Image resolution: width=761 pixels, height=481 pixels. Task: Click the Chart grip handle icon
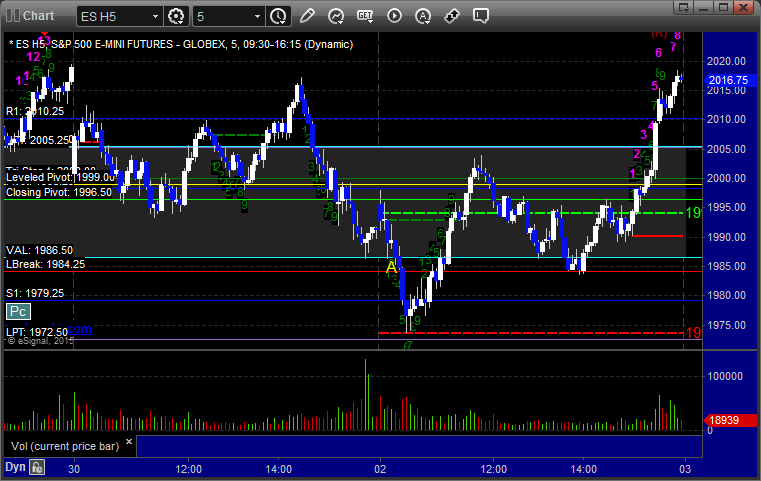coord(13,16)
